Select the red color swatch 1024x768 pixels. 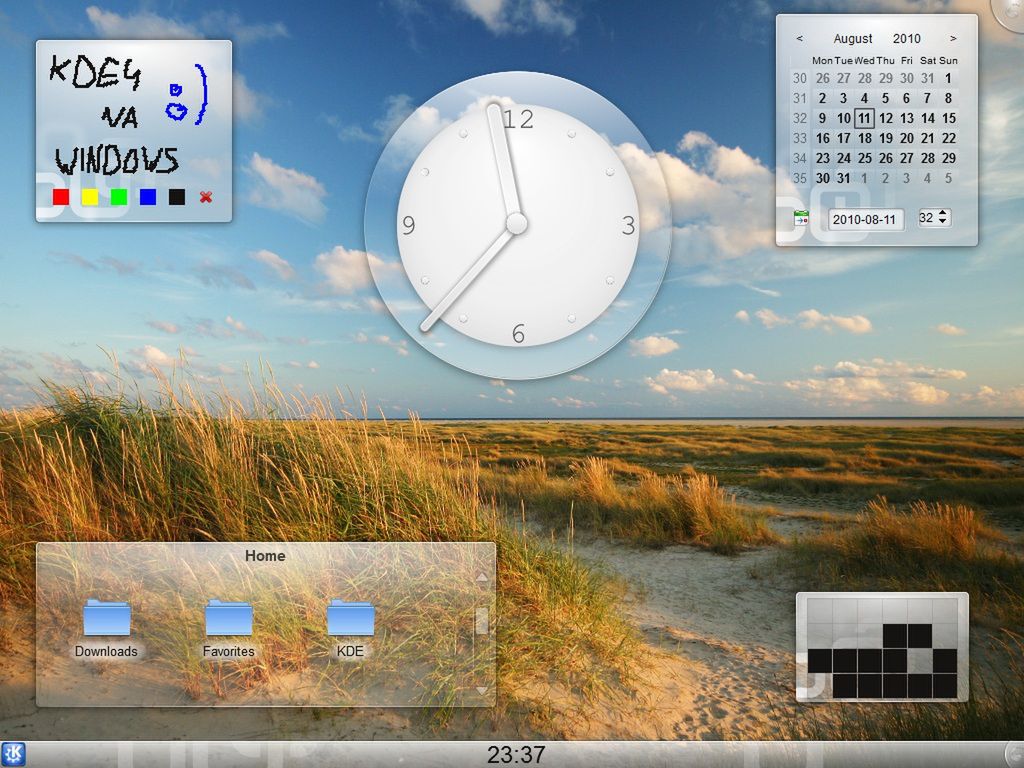coord(61,197)
